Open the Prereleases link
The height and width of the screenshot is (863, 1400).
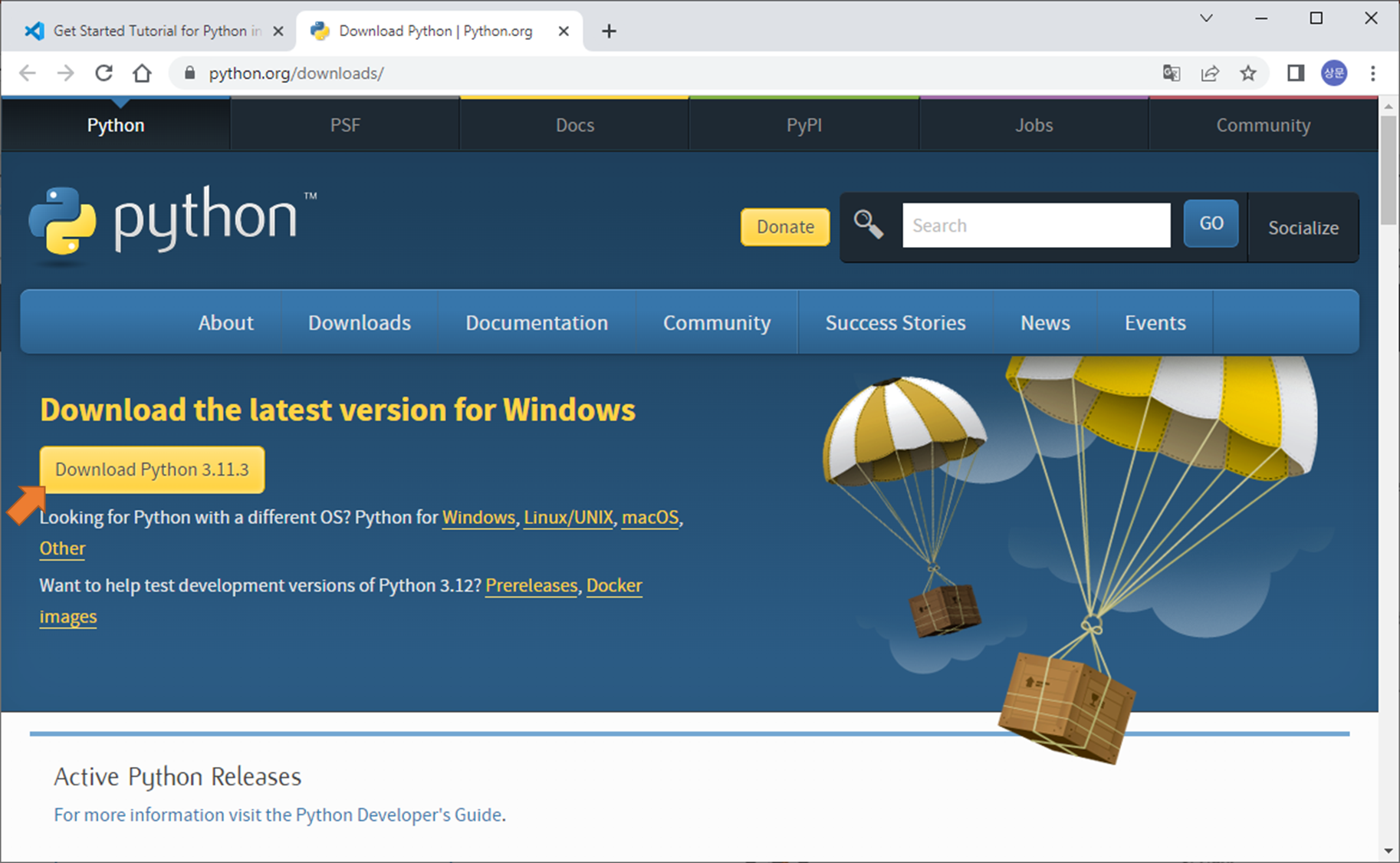pos(531,585)
